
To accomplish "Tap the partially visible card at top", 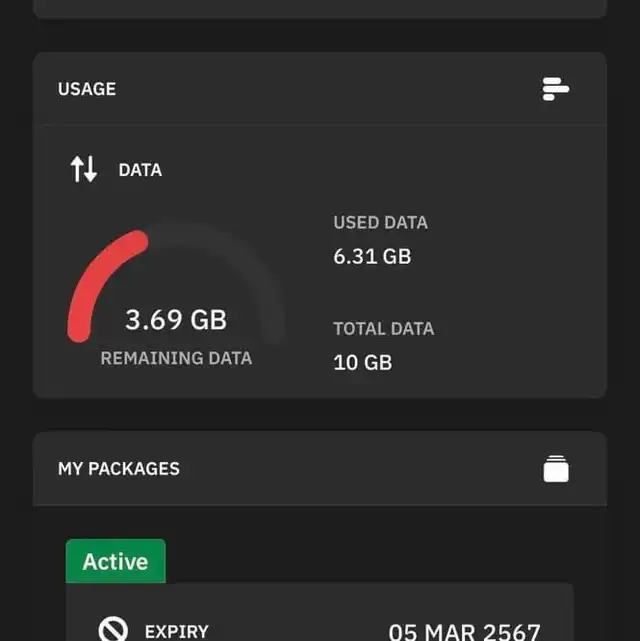I will (320, 8).
